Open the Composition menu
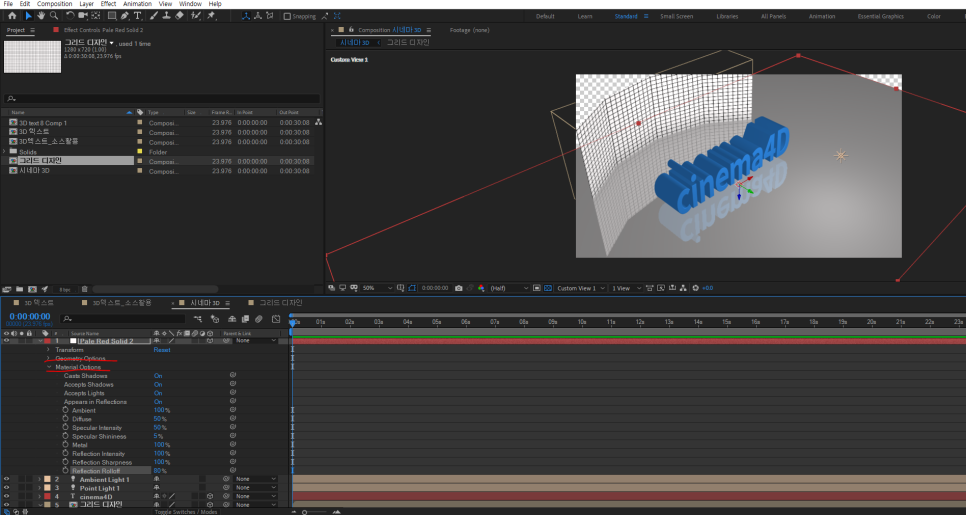This screenshot has width=966, height=515. 54,4
